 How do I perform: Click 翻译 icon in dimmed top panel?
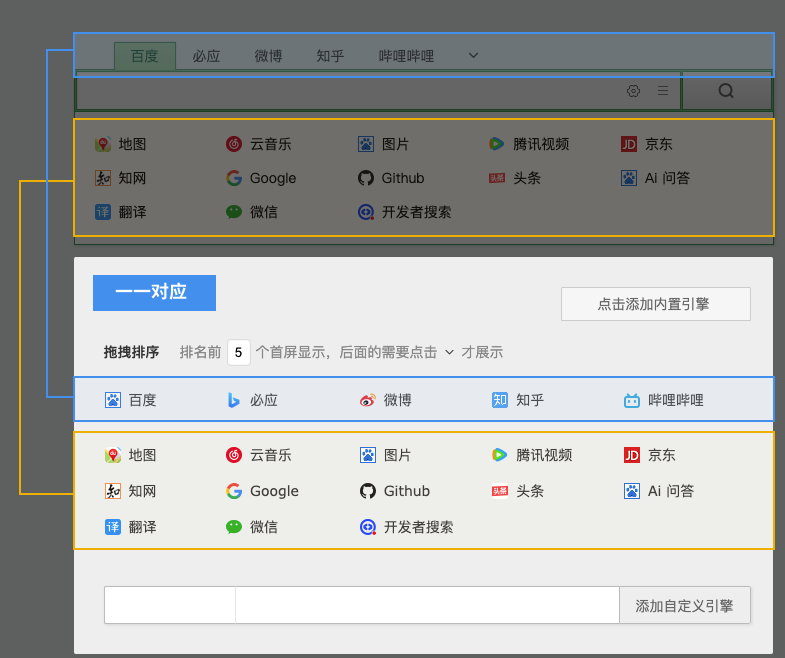(103, 212)
